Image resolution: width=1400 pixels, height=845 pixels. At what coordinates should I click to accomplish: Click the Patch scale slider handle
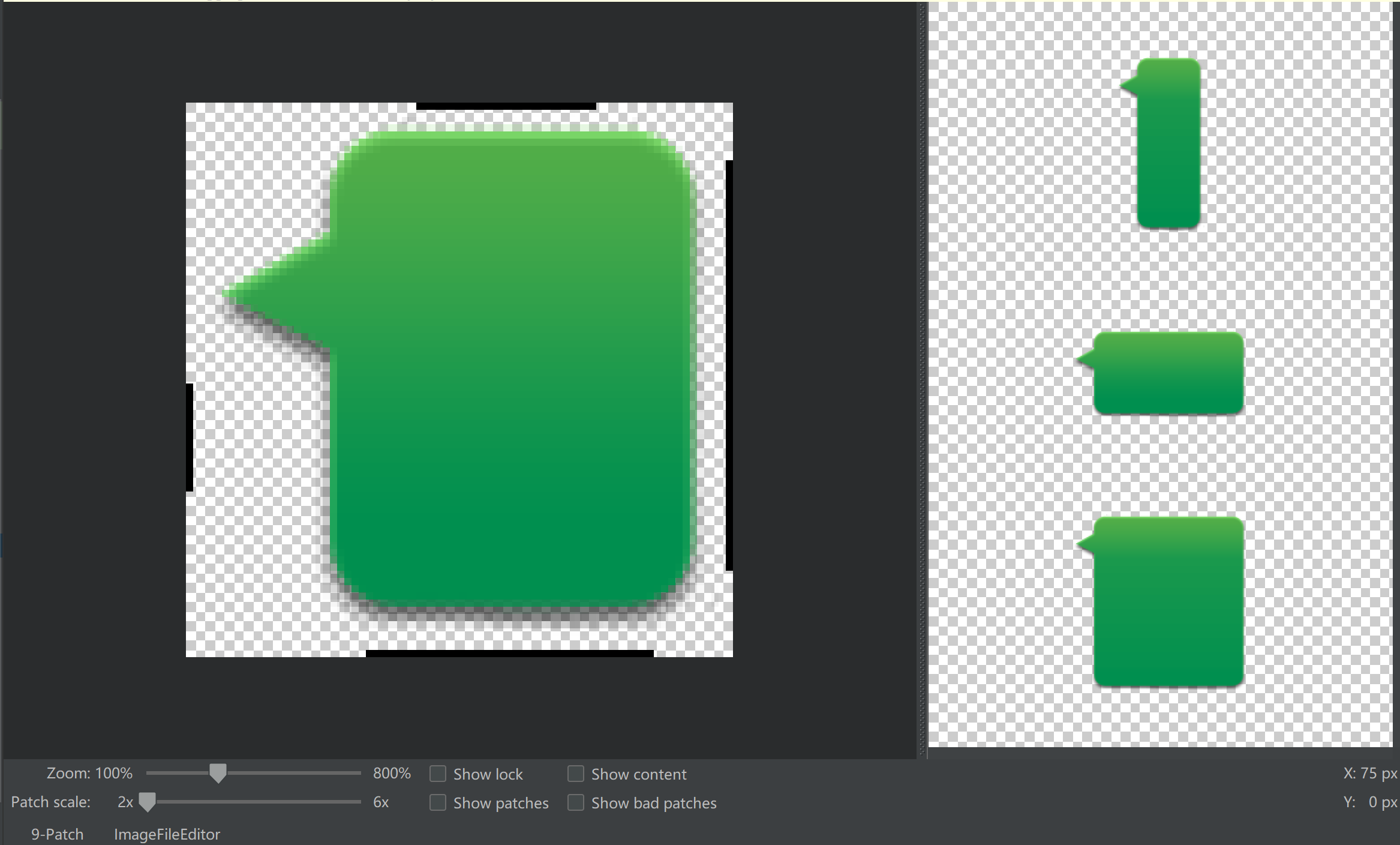click(147, 802)
